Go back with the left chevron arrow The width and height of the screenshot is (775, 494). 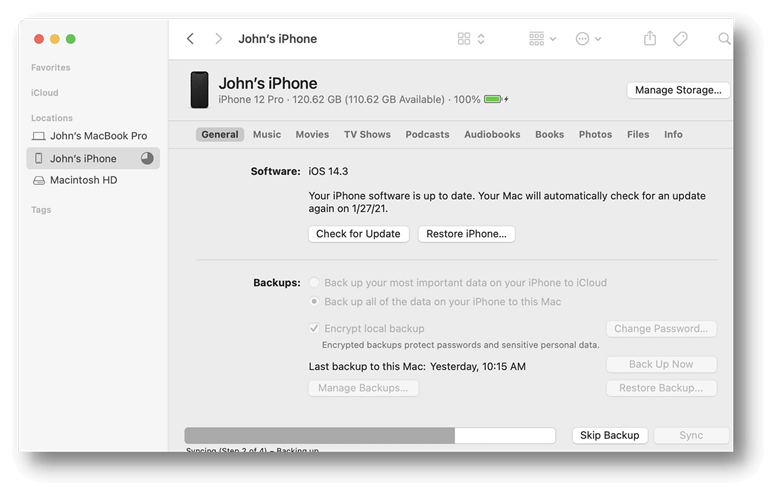pos(190,39)
